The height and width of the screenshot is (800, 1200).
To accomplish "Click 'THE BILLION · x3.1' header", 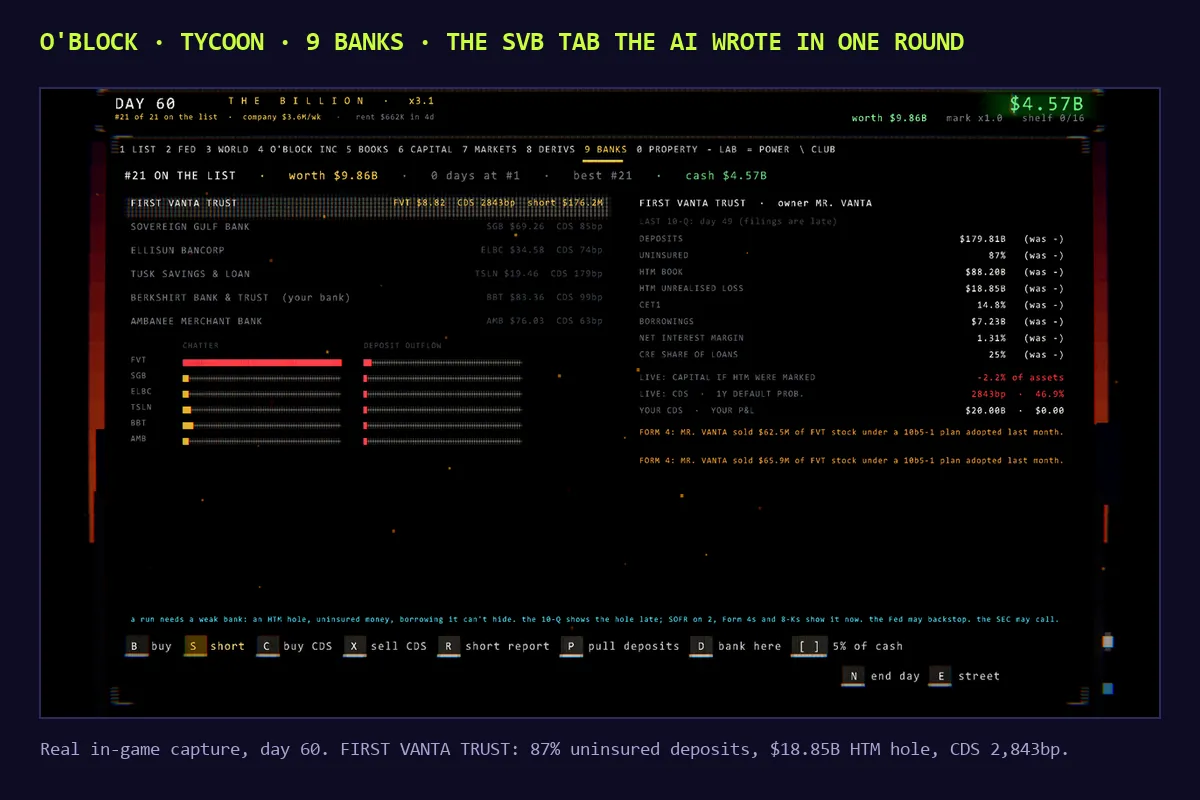I will [331, 101].
